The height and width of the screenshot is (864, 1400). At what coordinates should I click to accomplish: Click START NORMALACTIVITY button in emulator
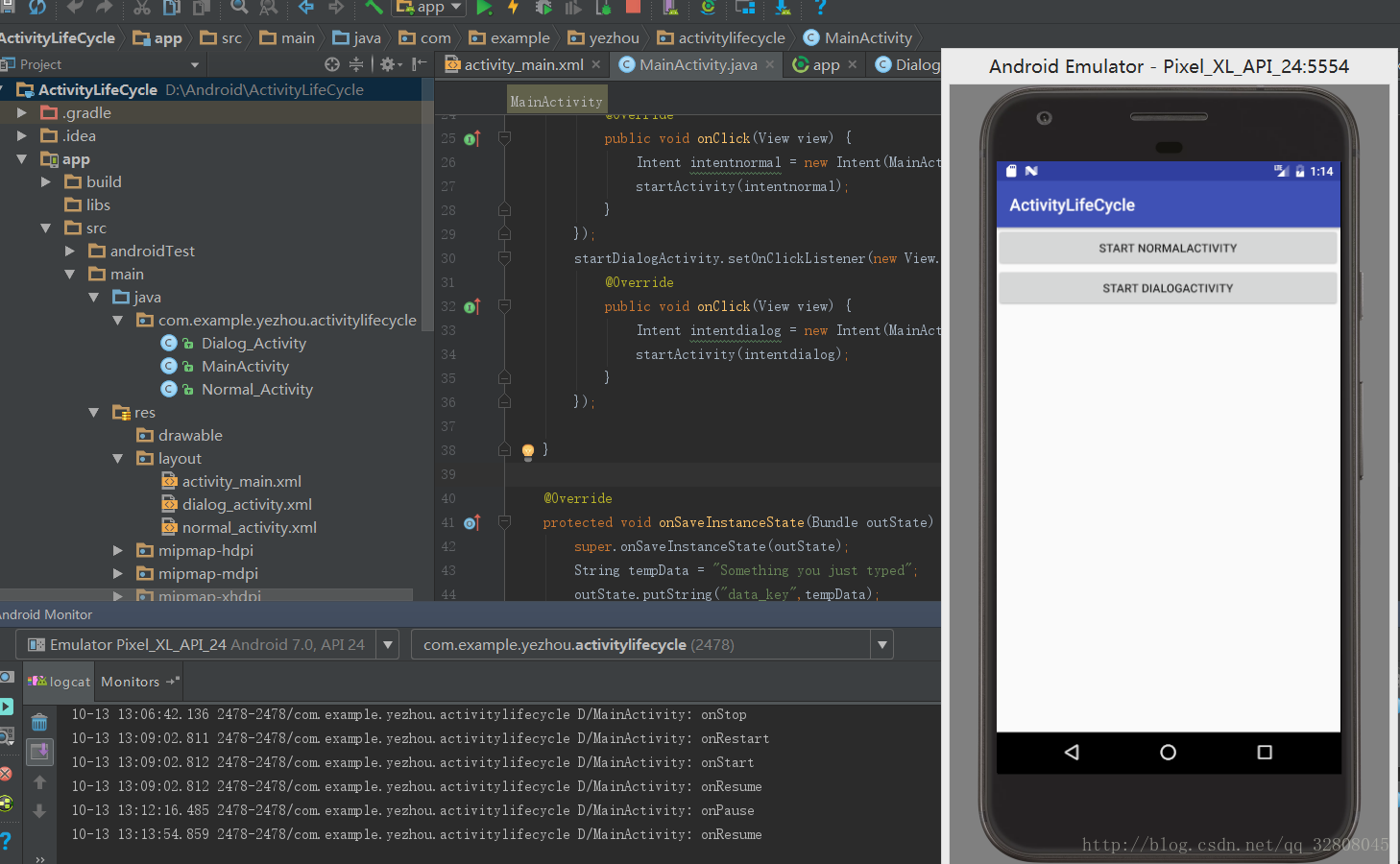point(1168,248)
